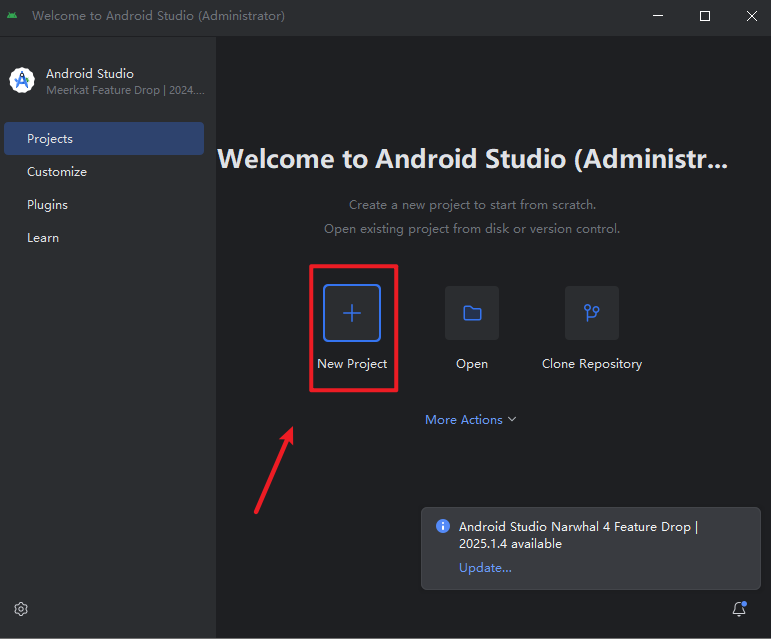Open the Plugins section
This screenshot has width=771, height=639.
pyautogui.click(x=47, y=205)
